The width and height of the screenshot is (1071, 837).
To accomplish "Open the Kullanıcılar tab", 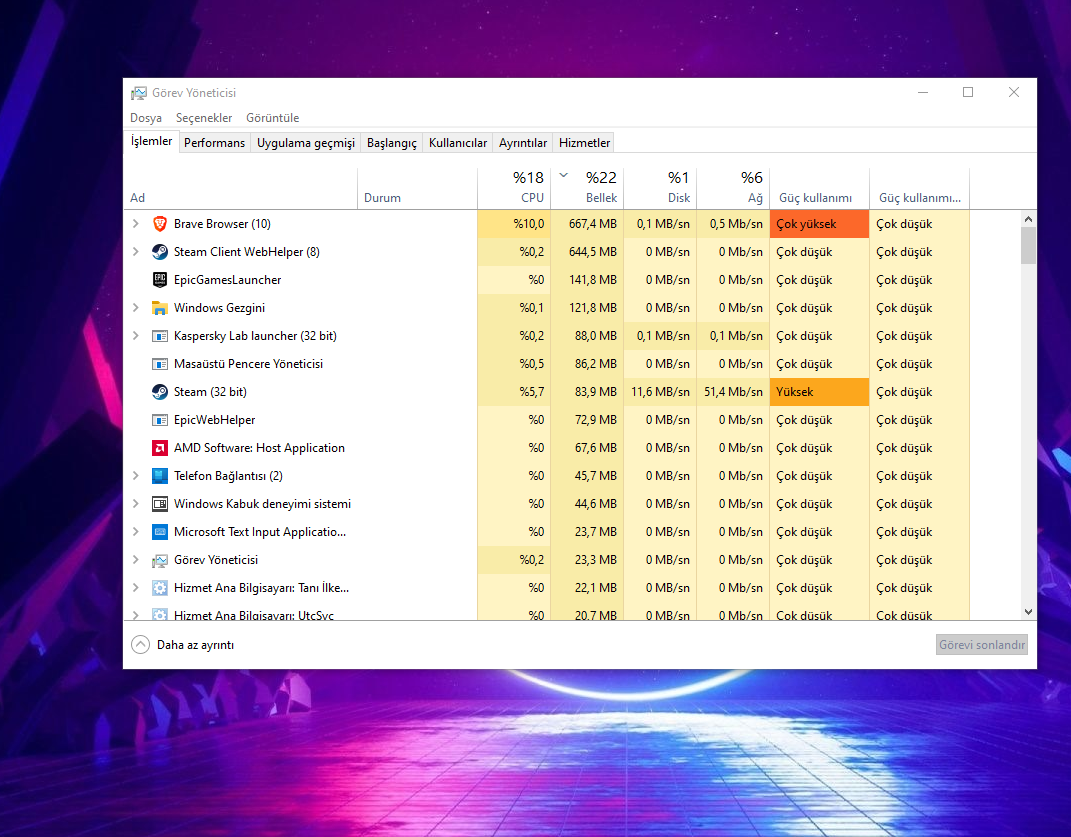I will coord(458,143).
